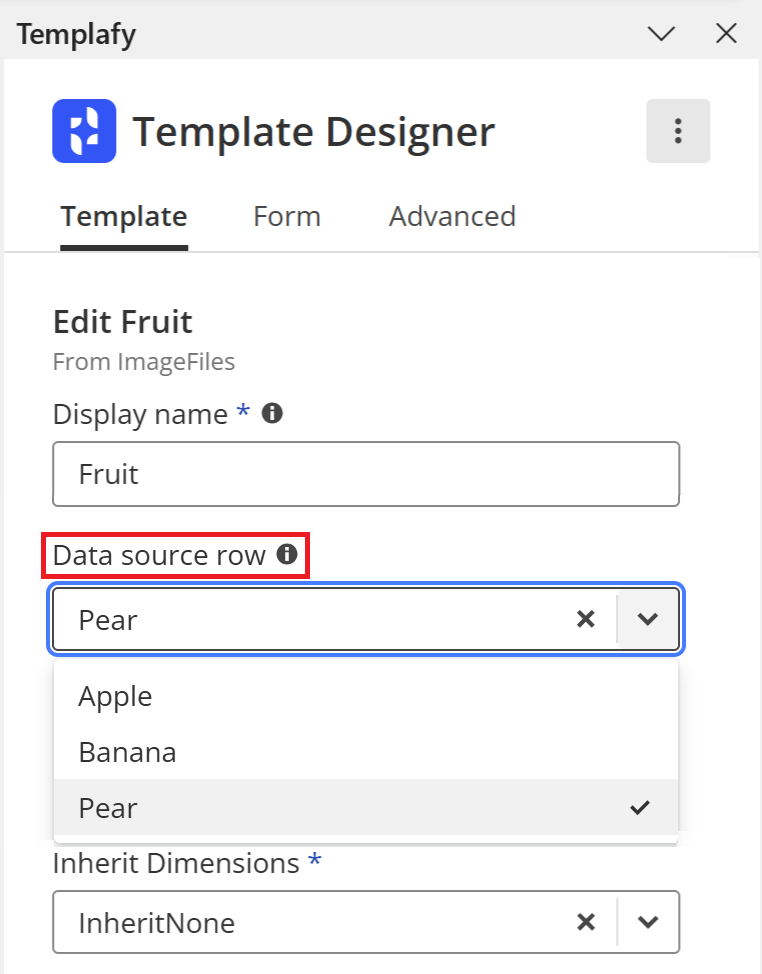This screenshot has width=762, height=974.
Task: Click the checkmark beside Pear in the list
Action: point(640,807)
